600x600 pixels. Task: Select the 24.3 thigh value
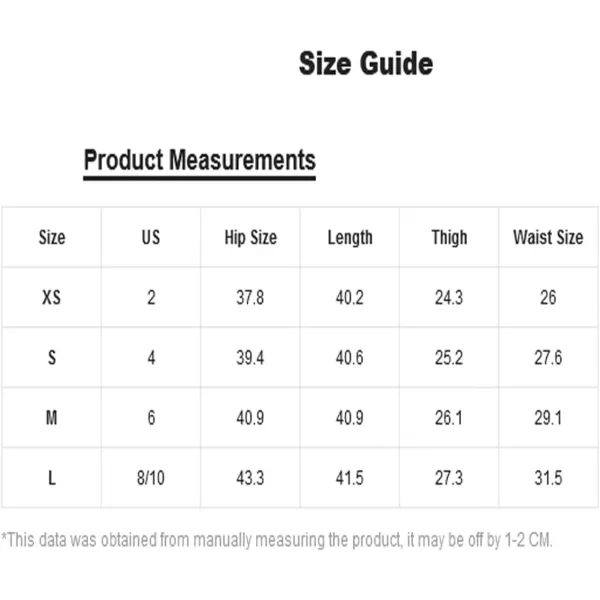[449, 298]
